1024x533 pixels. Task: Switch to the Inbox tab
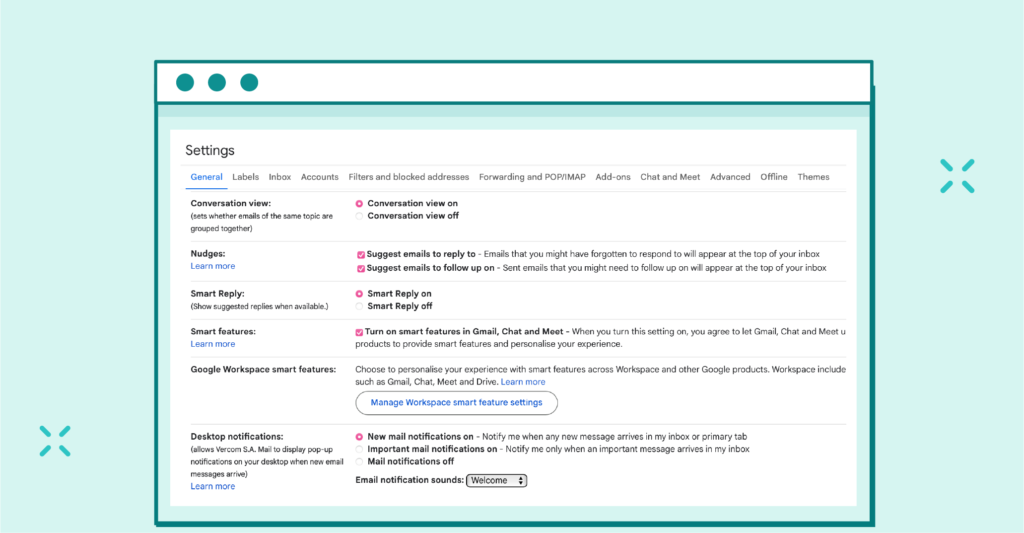pyautogui.click(x=280, y=177)
